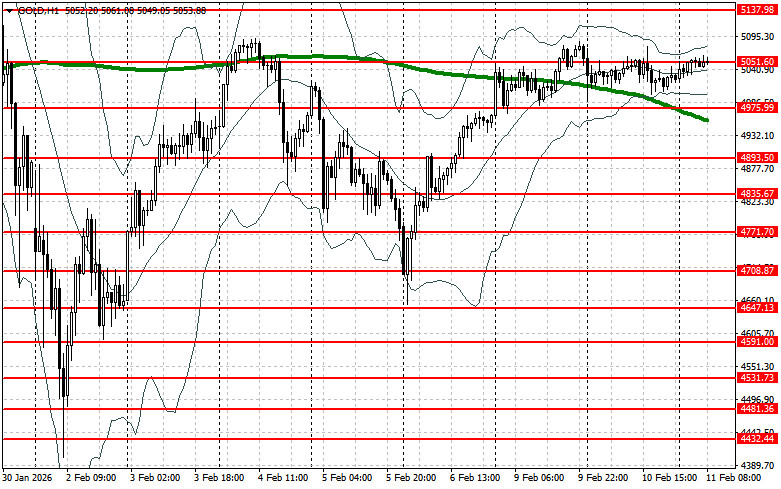781x489 pixels.
Task: Click the 3 Feb 18:00 time label
Action: 219,478
